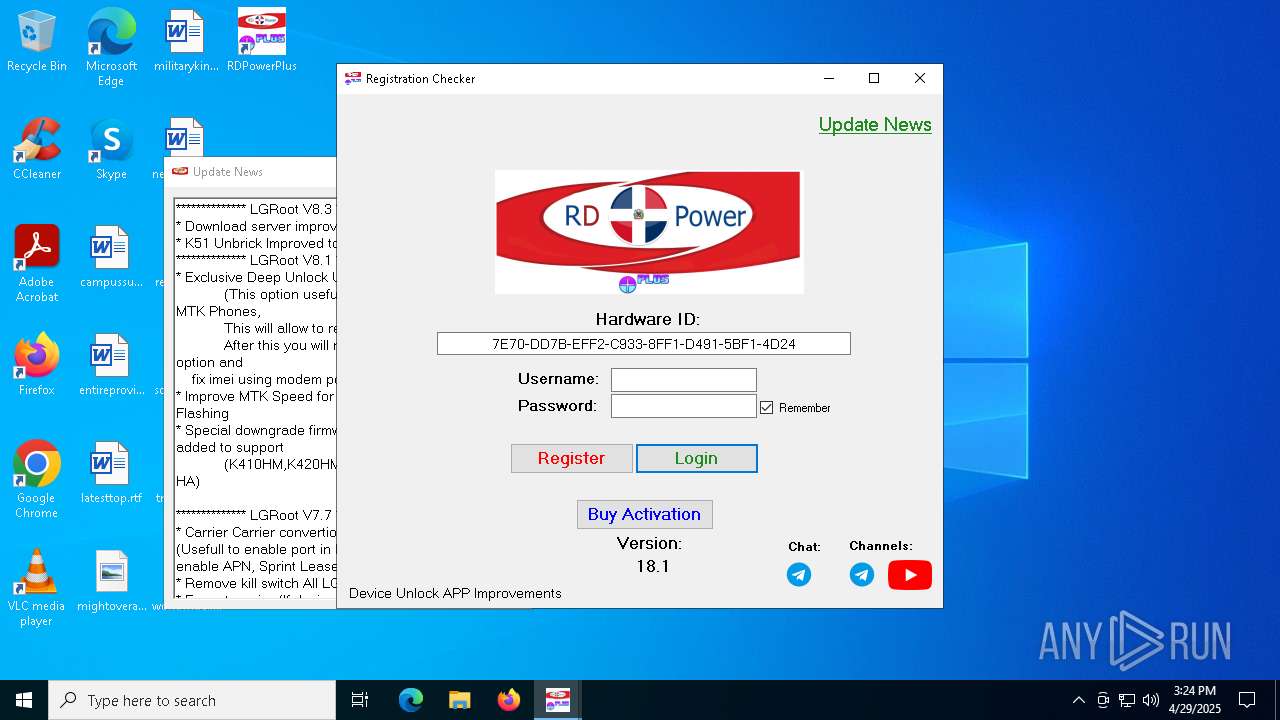The image size is (1280, 720).
Task: Launch VLC media player shortcut
Action: (37, 587)
